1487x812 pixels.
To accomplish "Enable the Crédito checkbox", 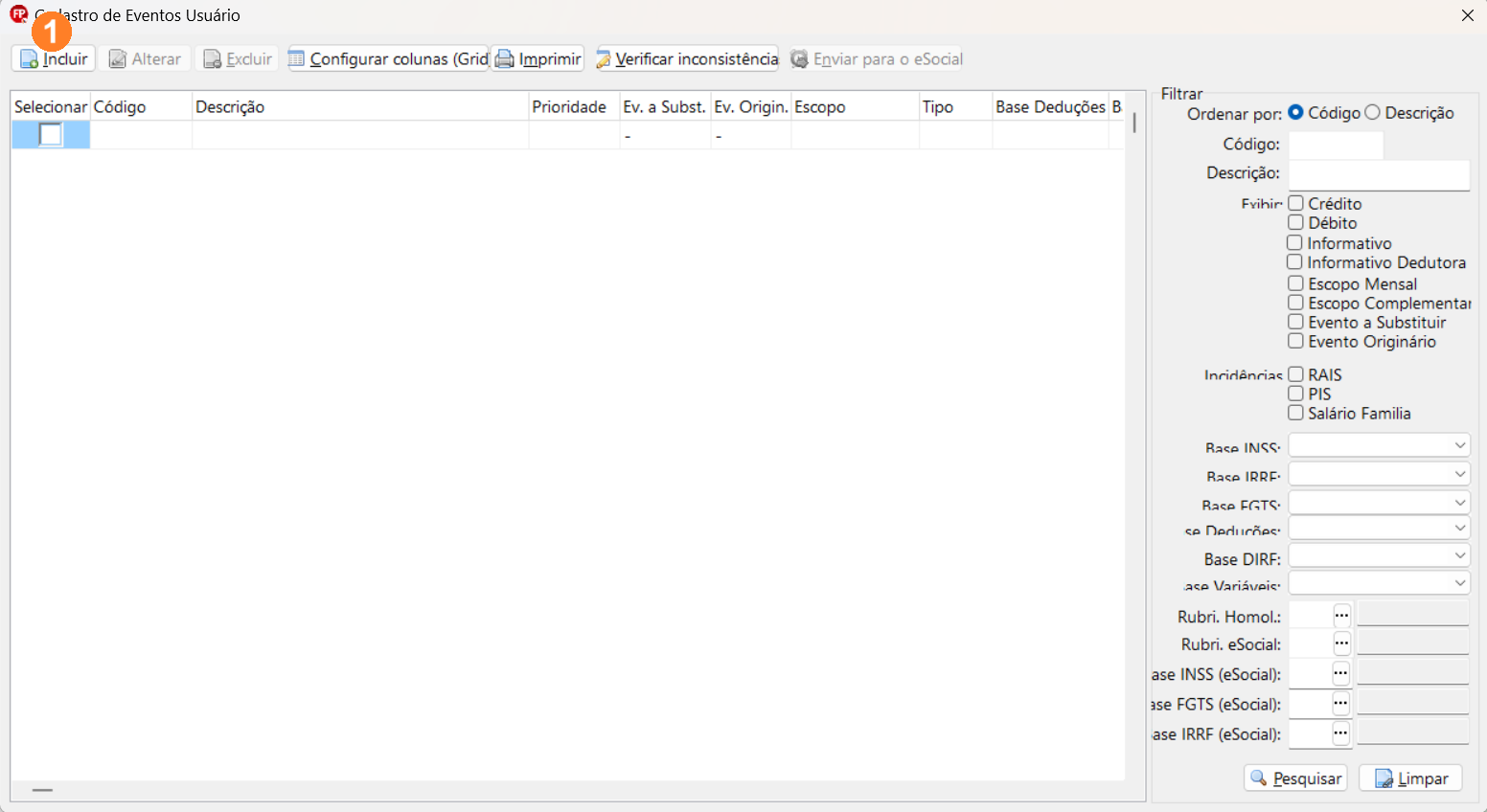I will pyautogui.click(x=1296, y=203).
